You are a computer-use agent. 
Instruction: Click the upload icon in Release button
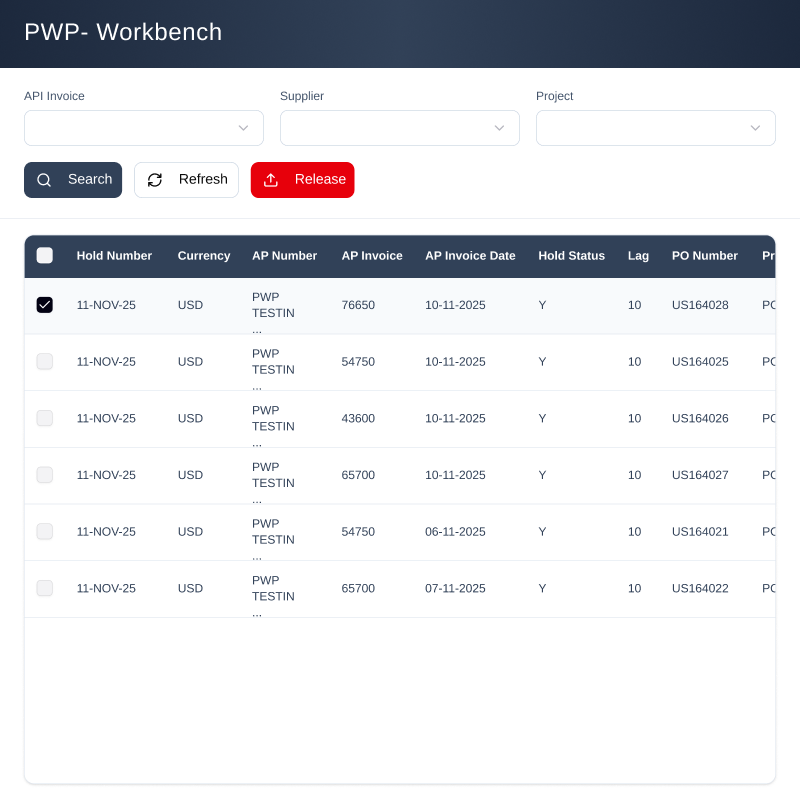[271, 180]
